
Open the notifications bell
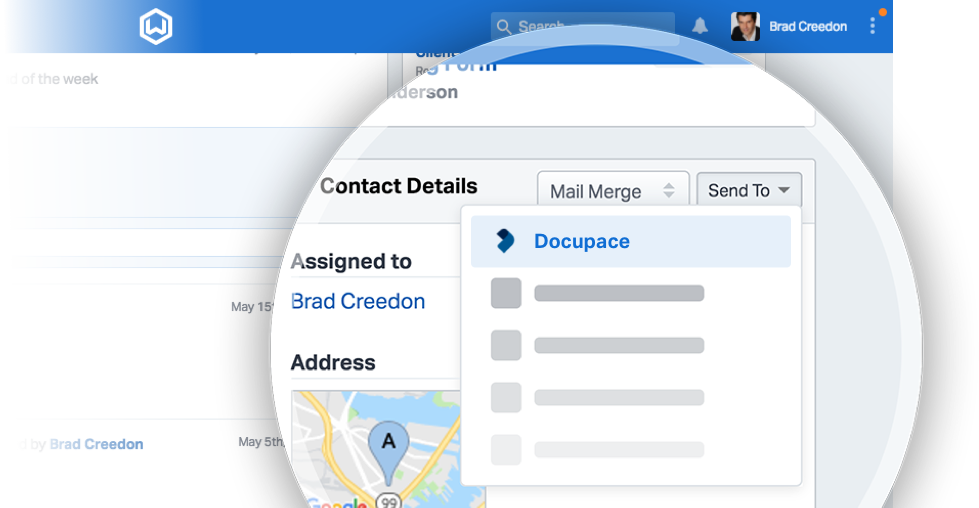(x=700, y=26)
